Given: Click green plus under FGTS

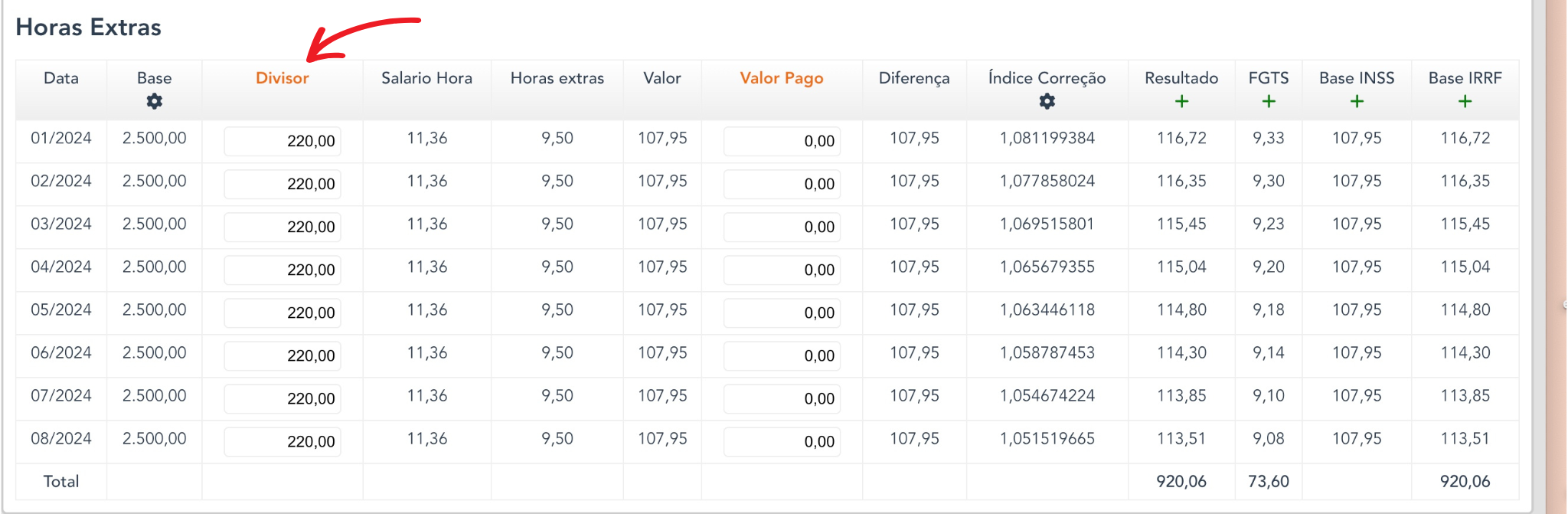Looking at the screenshot, I should point(1268,101).
